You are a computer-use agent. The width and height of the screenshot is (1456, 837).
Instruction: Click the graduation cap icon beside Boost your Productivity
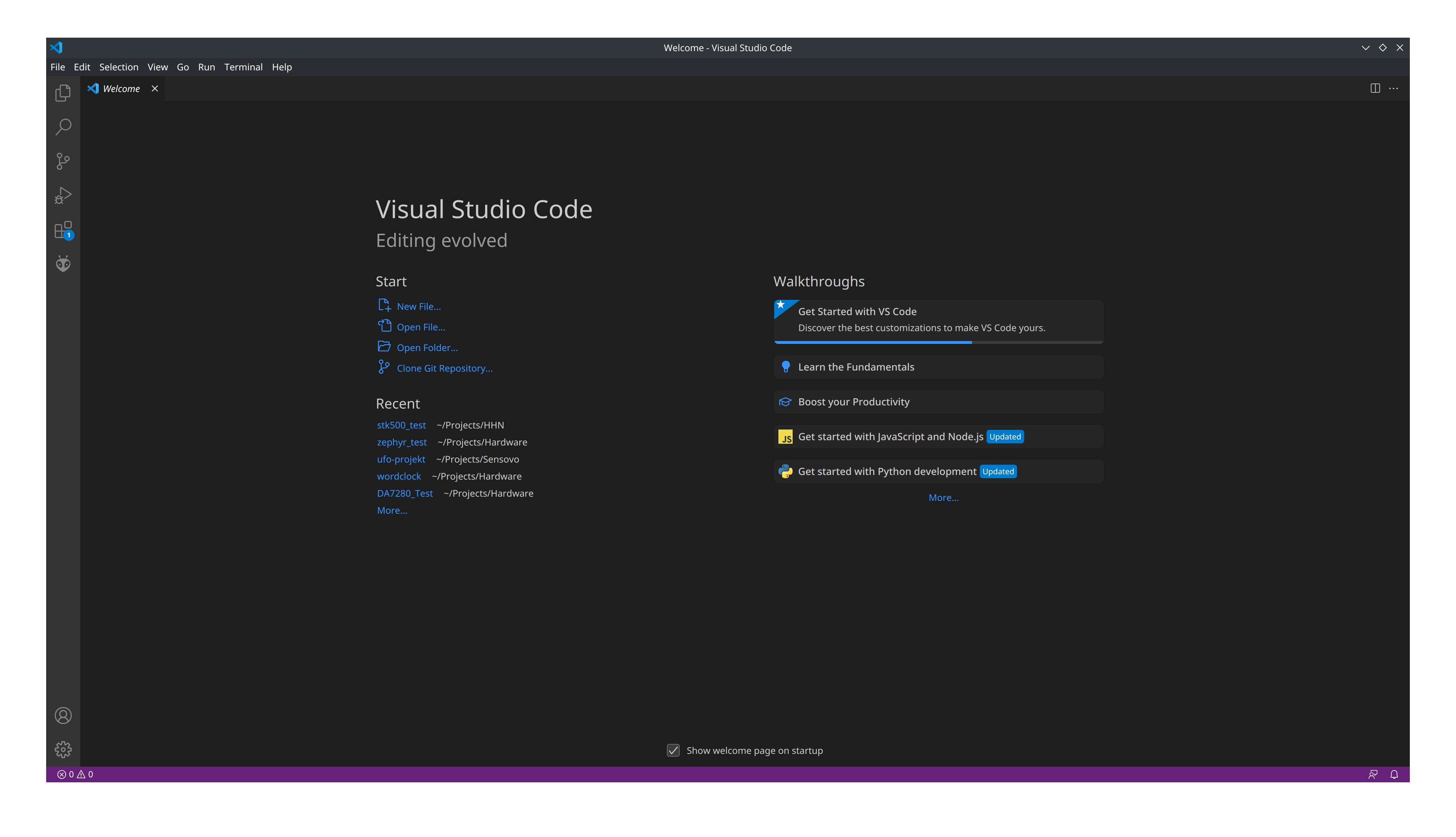point(785,402)
